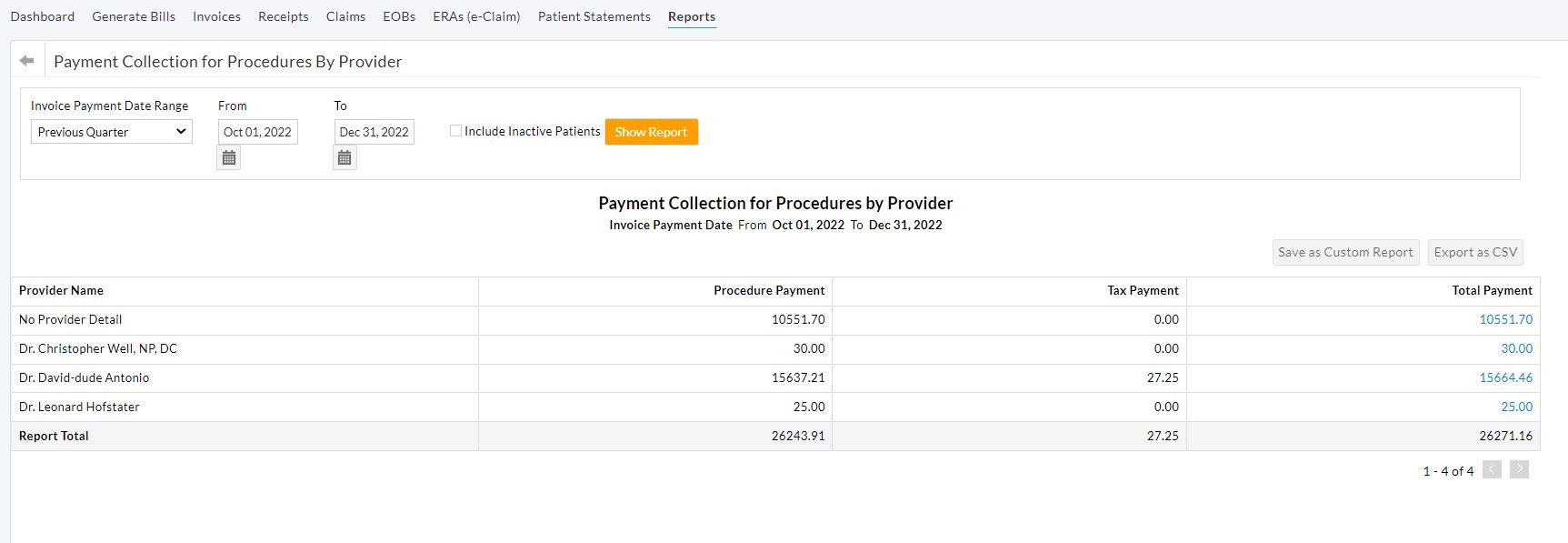1568x543 pixels.
Task: Open the Dashboard tab
Action: point(42,16)
